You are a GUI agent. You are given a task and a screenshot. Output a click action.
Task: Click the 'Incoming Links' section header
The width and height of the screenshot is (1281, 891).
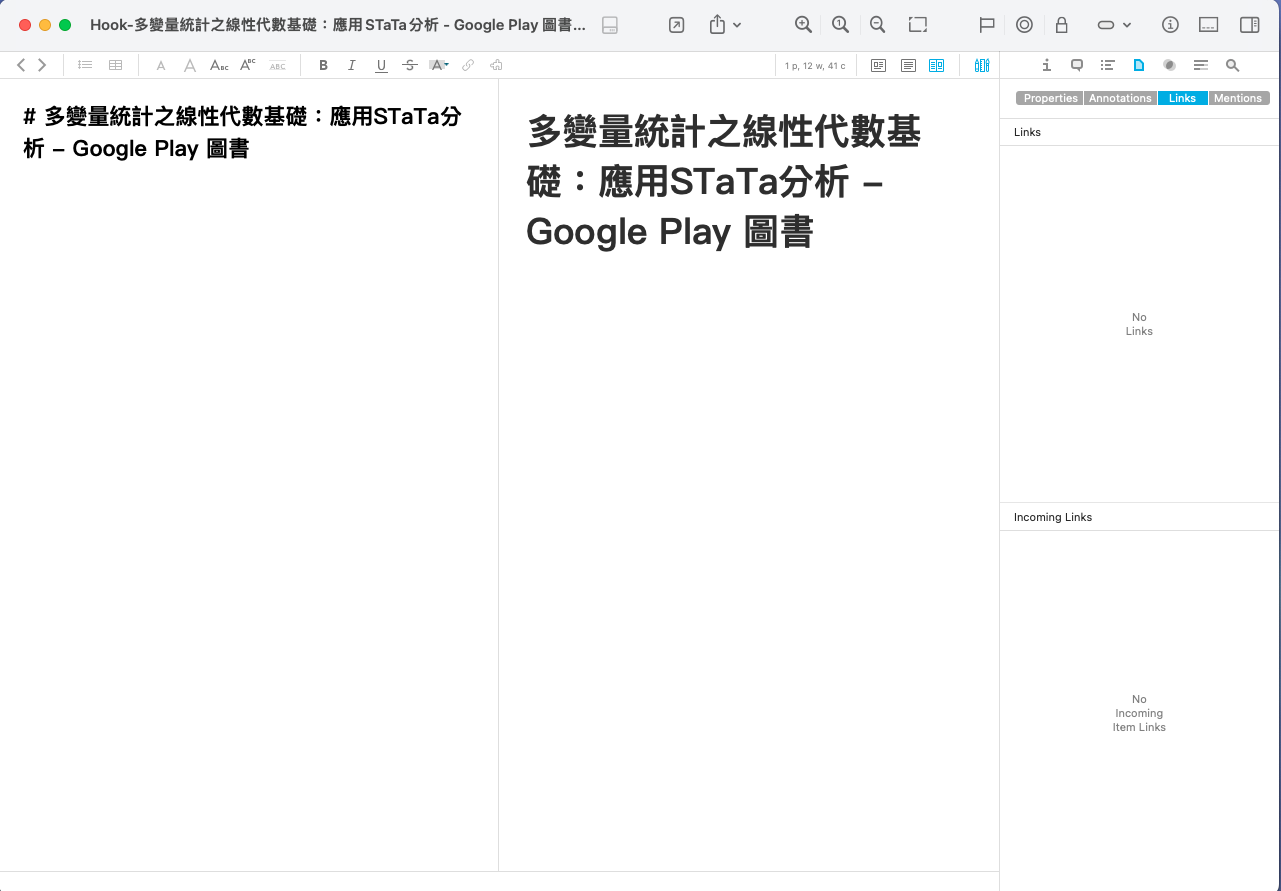[x=1053, y=517]
